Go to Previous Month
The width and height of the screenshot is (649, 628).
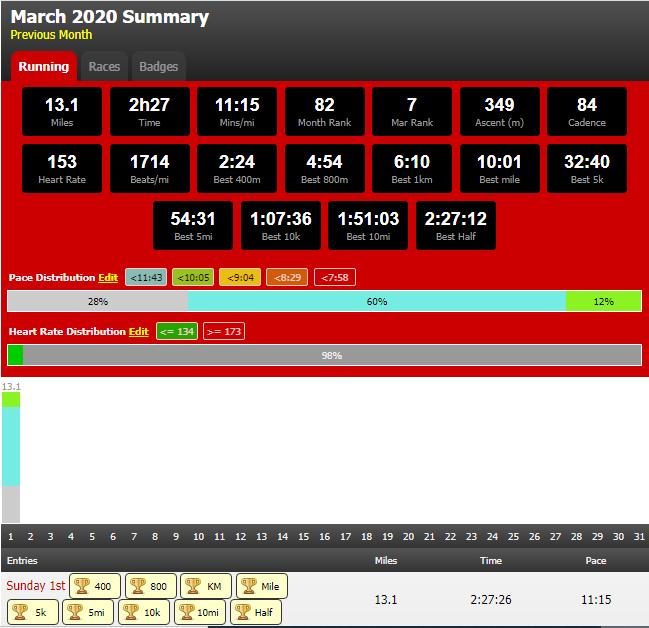pyautogui.click(x=51, y=35)
